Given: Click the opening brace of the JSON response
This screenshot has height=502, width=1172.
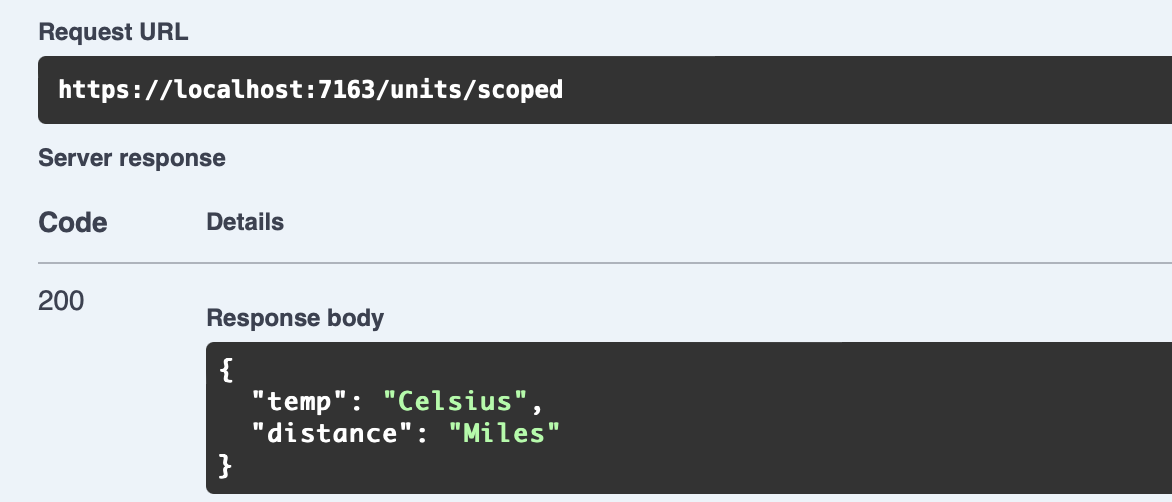Looking at the screenshot, I should (225, 370).
